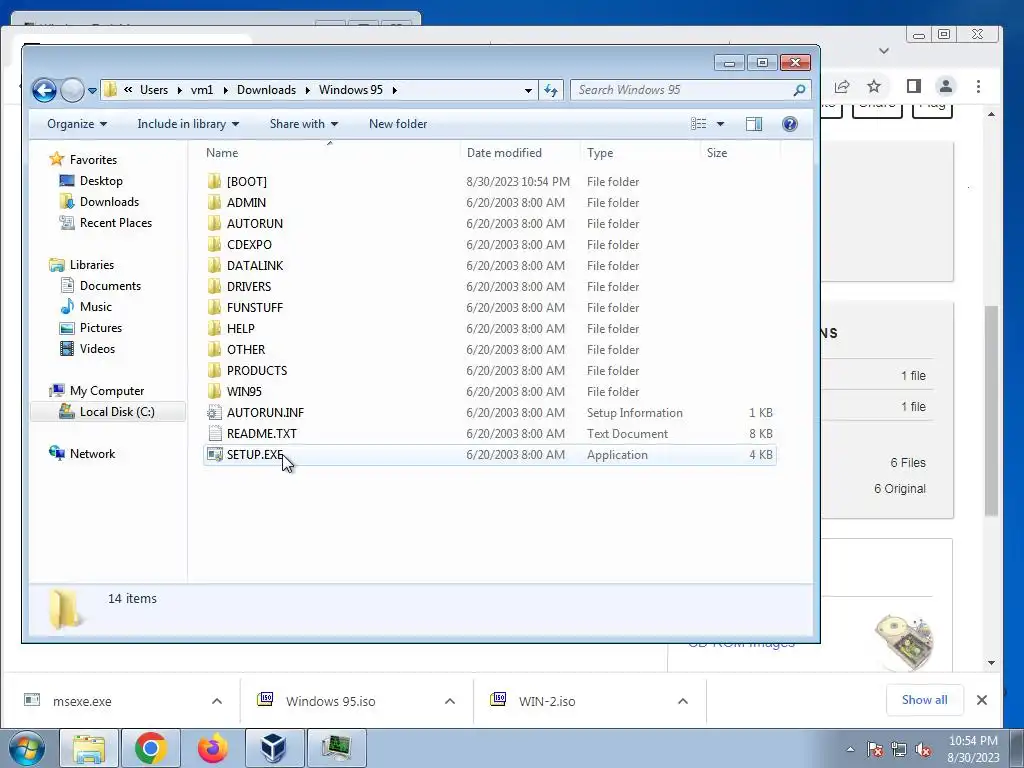This screenshot has height=768, width=1024.
Task: Open the Music library
Action: (95, 306)
